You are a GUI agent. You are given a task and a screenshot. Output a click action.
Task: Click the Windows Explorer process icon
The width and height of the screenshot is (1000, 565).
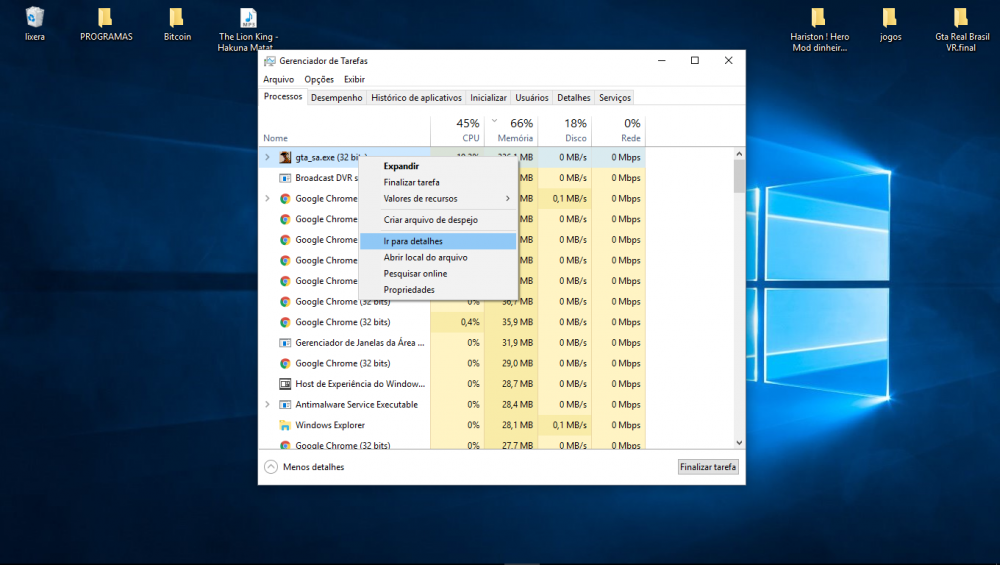tap(285, 425)
